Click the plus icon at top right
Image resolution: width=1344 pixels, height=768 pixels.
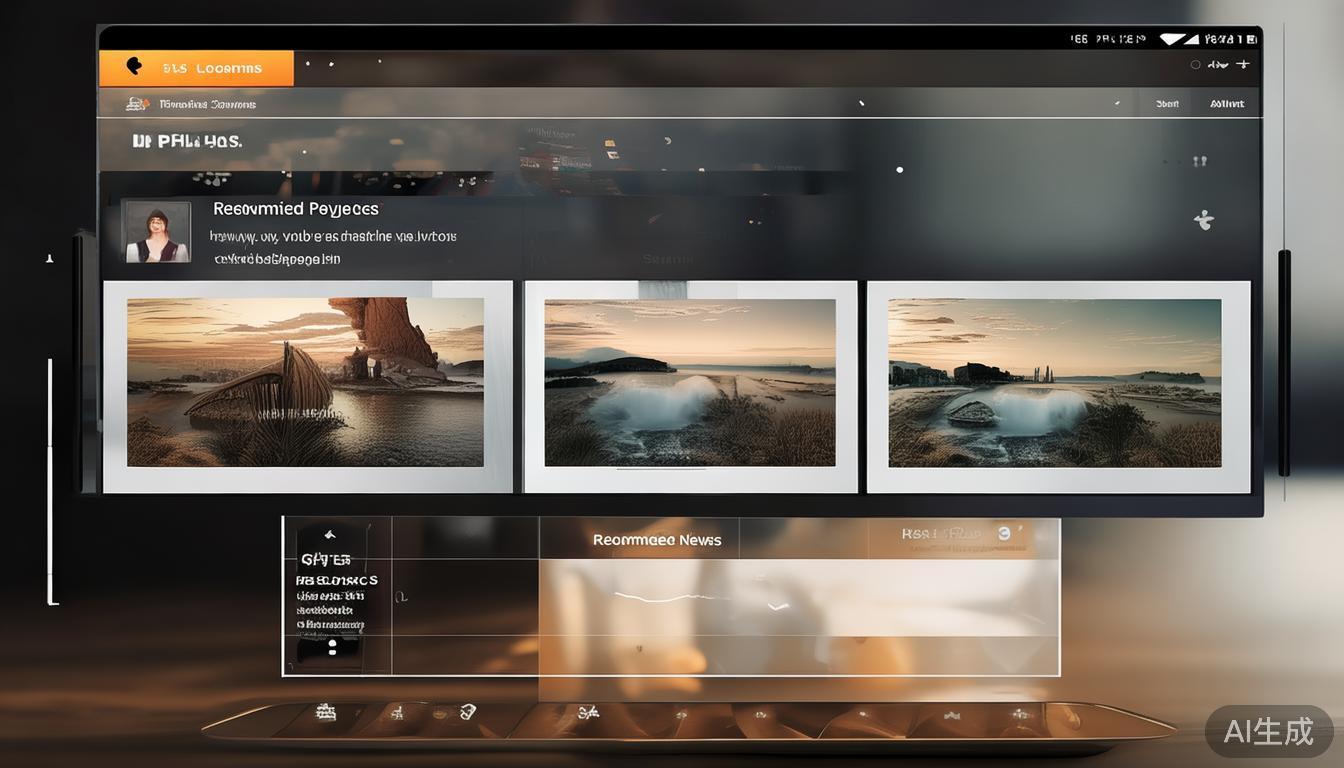[x=1243, y=64]
